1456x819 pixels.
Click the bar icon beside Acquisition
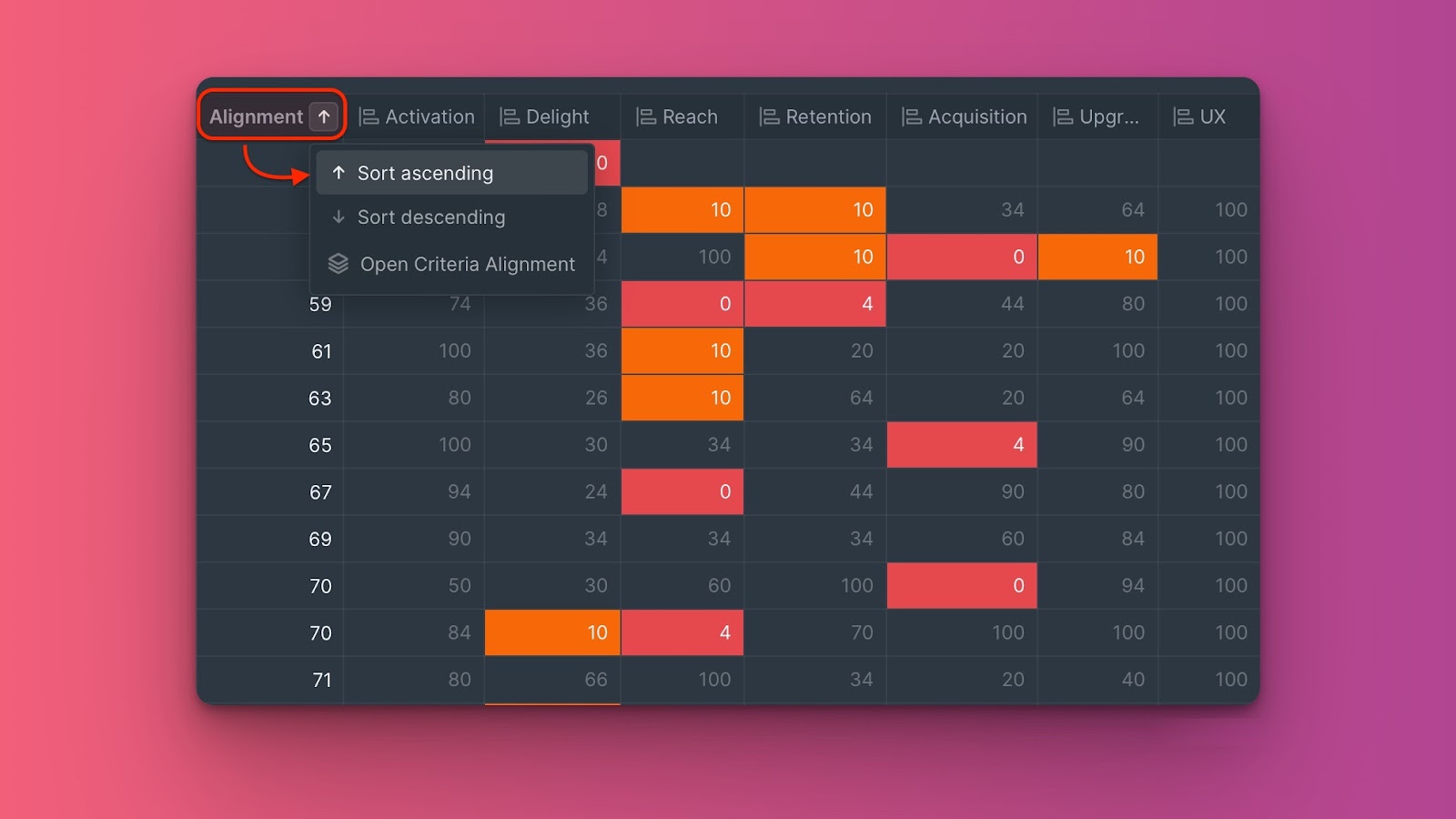point(911,116)
